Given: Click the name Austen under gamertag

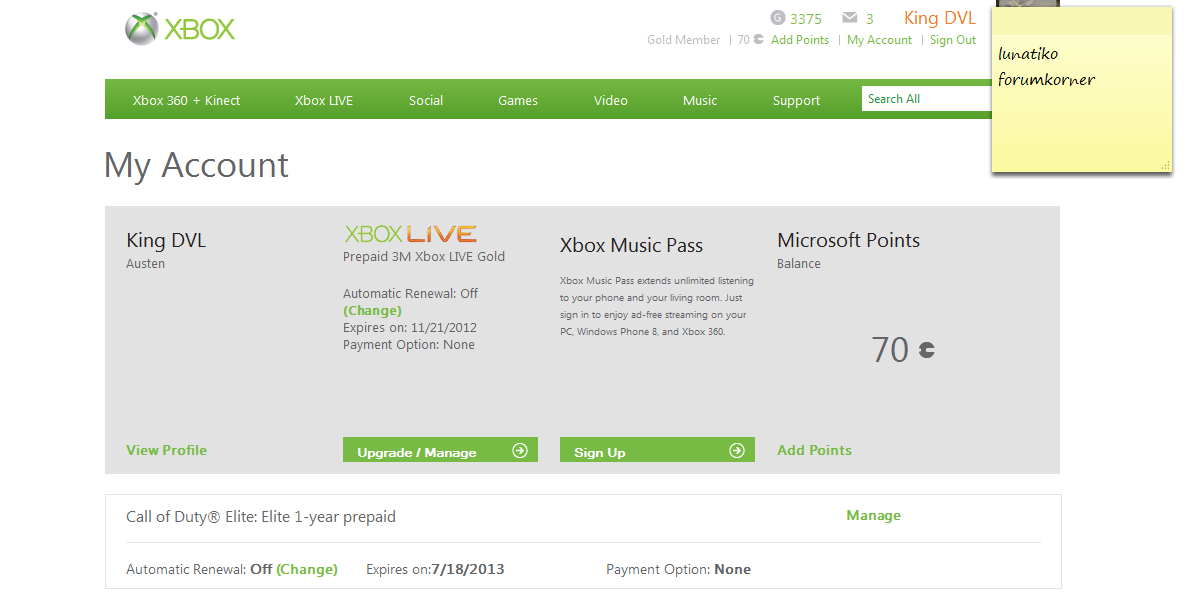Looking at the screenshot, I should pyautogui.click(x=145, y=264).
